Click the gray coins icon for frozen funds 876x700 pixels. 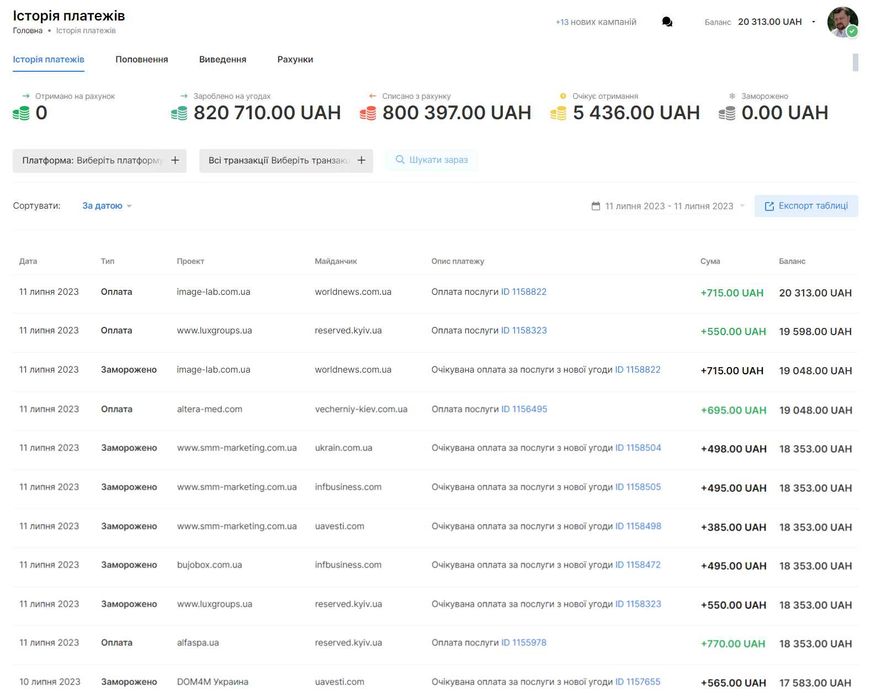[x=727, y=114]
